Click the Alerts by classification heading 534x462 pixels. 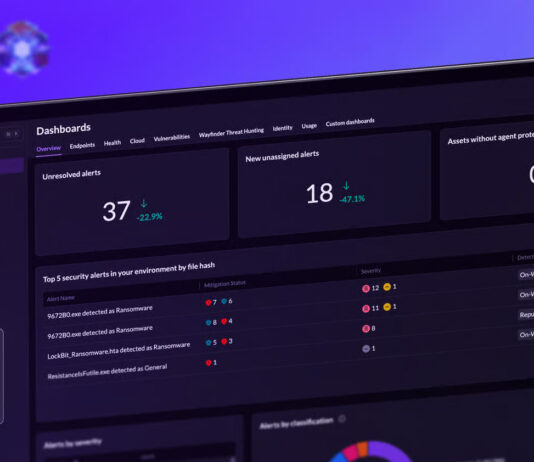coord(296,423)
